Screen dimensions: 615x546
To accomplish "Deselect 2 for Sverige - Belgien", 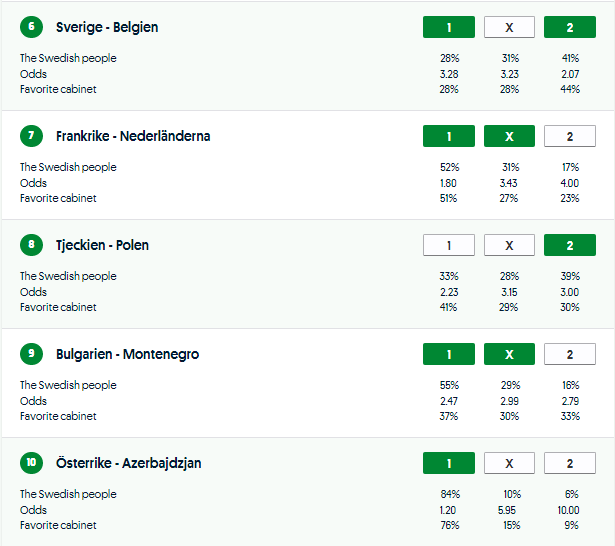I will coord(569,27).
